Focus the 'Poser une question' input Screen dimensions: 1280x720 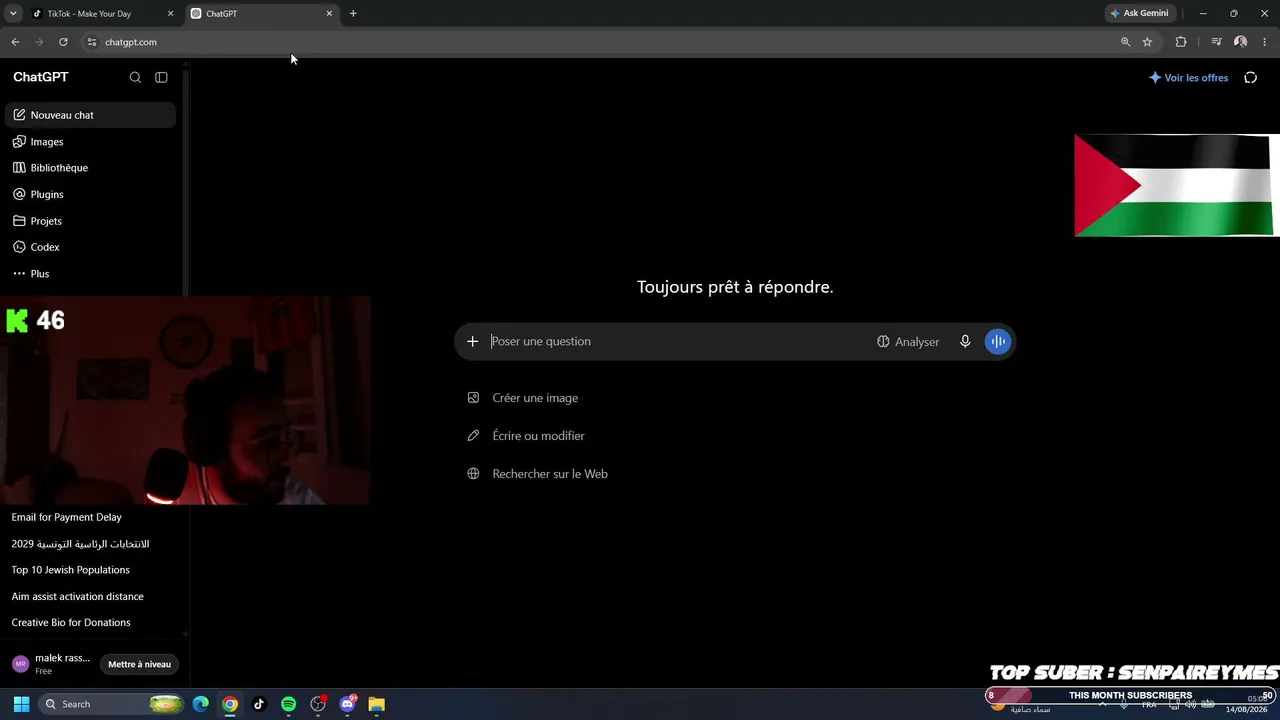click(678, 341)
